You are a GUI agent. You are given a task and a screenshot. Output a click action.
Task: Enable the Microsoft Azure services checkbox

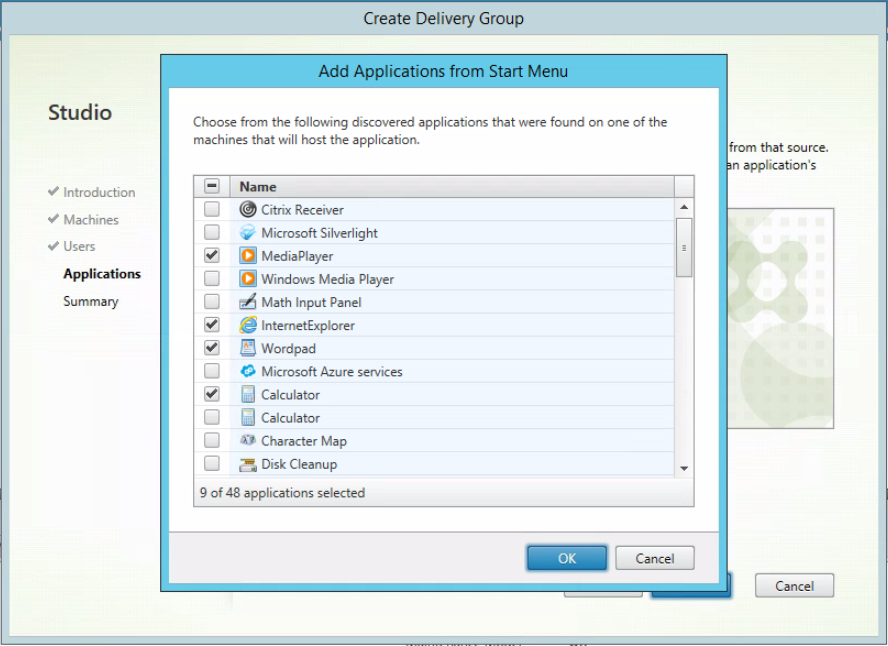click(212, 371)
